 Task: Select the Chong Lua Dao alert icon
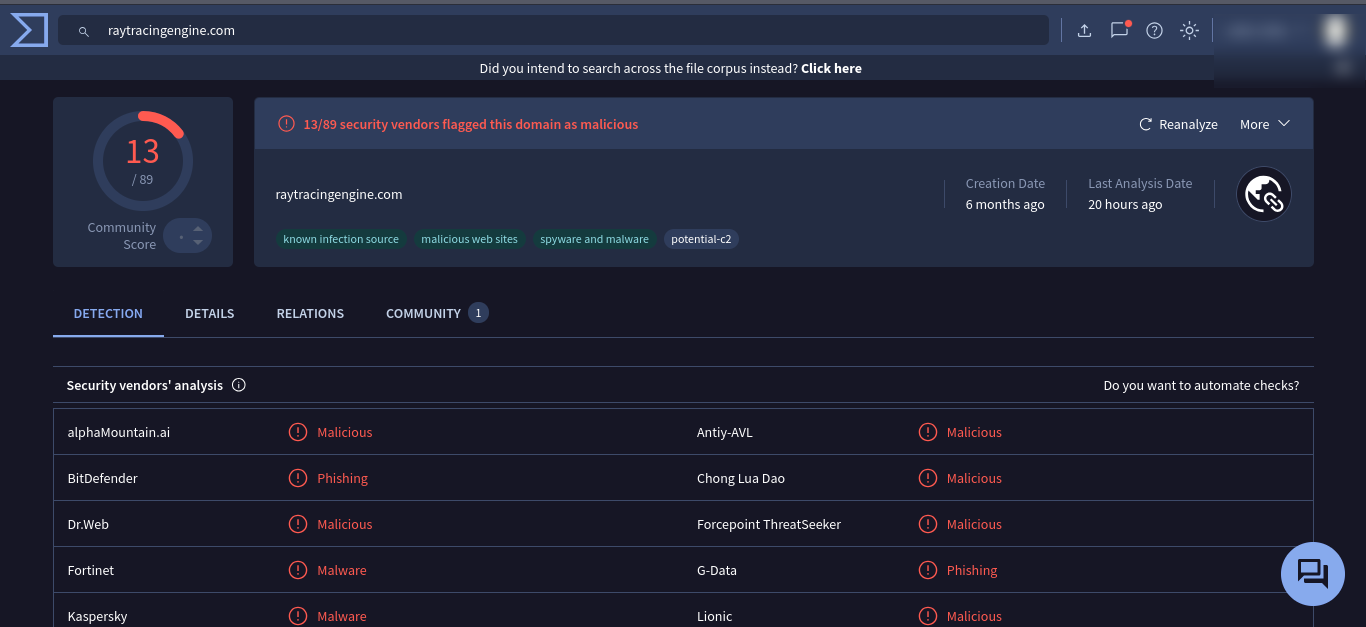(x=928, y=478)
